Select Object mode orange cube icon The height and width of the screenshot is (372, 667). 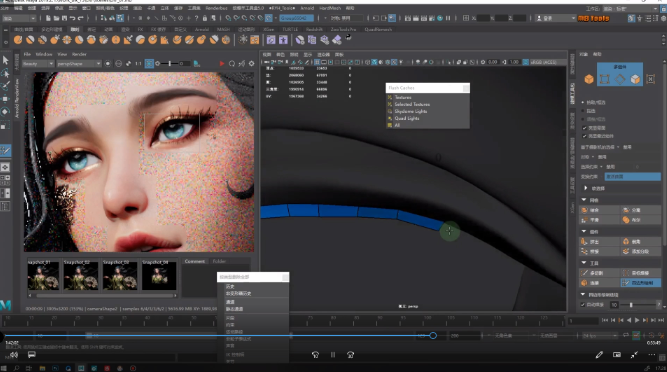click(589, 79)
